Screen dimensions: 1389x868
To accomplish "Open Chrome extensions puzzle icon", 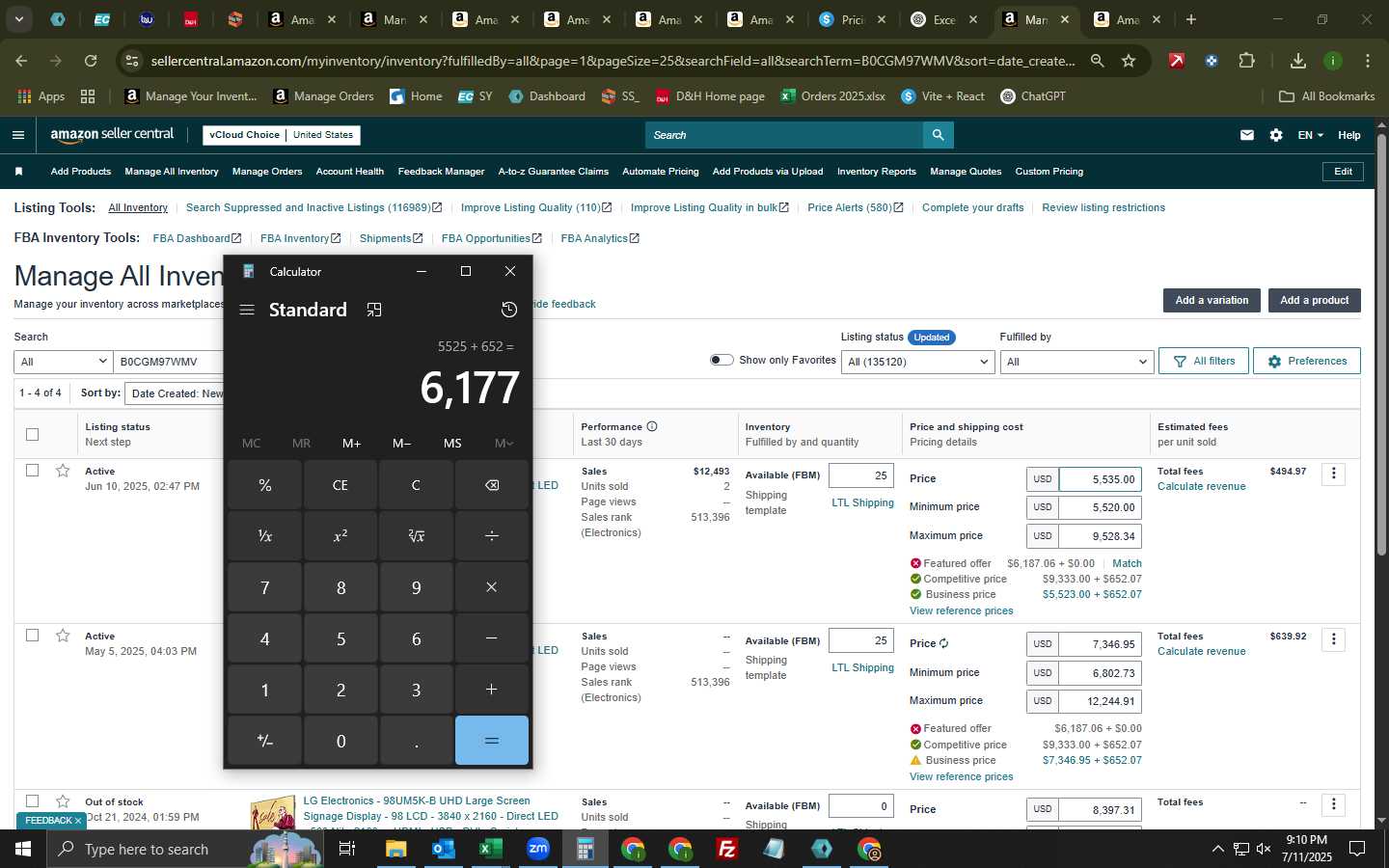I will coord(1247,61).
